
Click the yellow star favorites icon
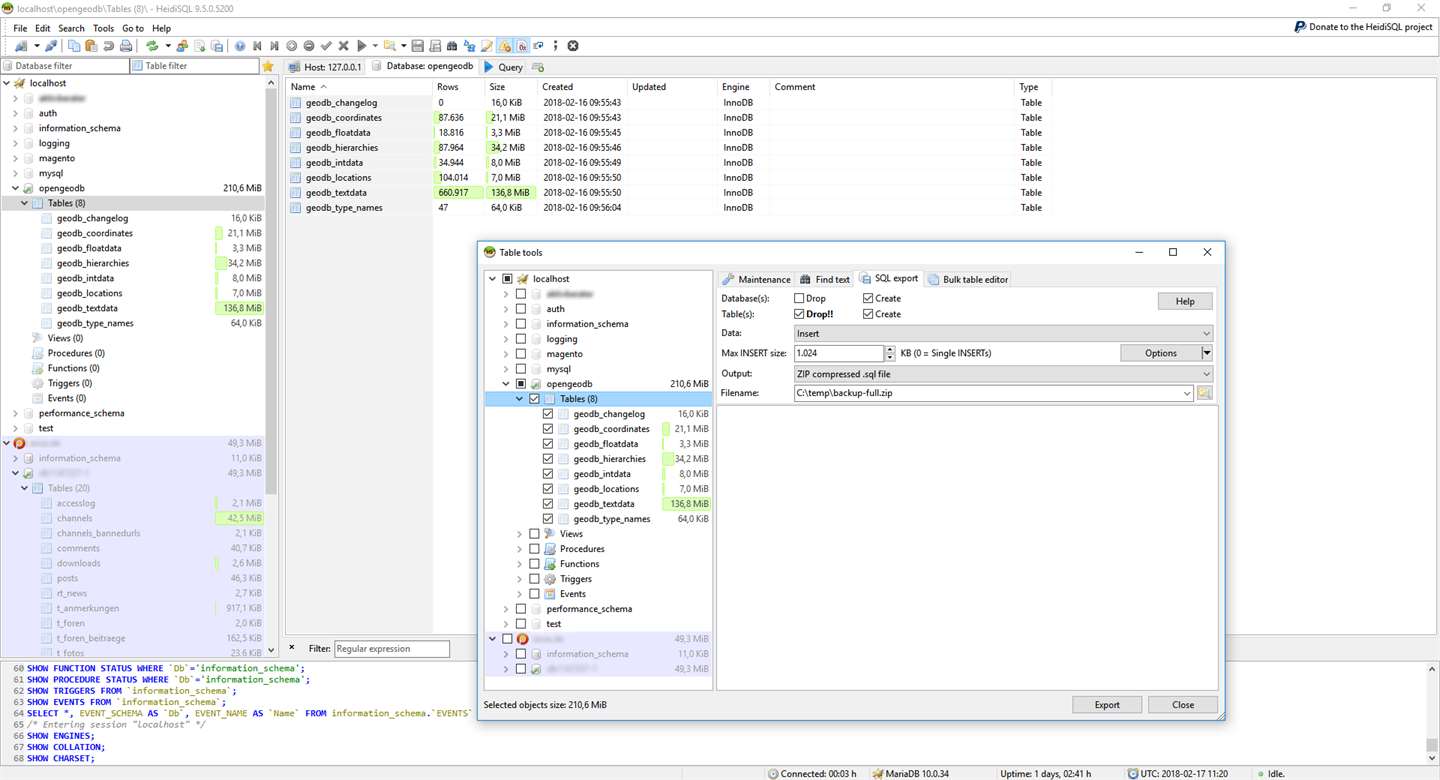pyautogui.click(x=268, y=66)
